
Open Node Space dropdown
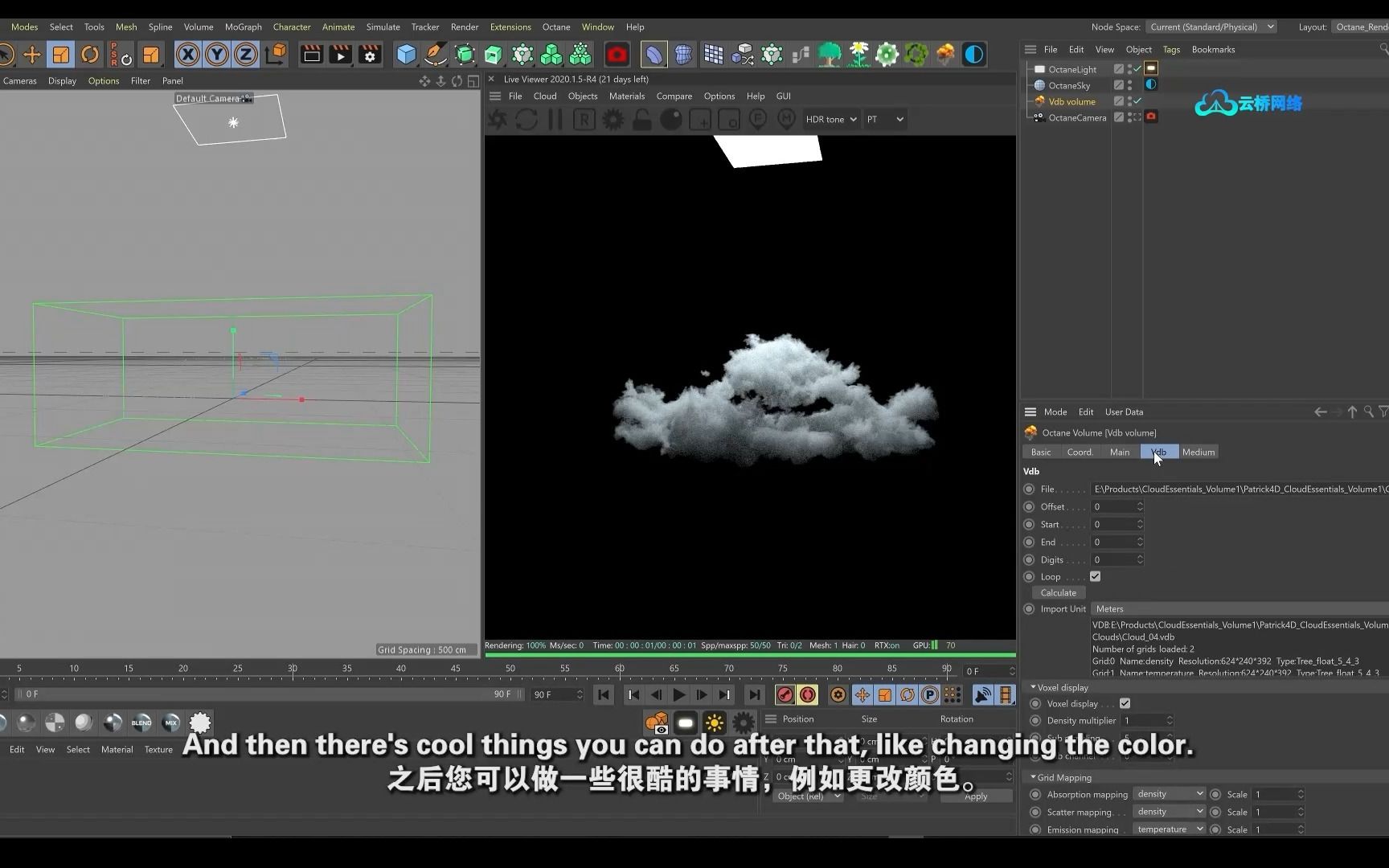[x=1211, y=27]
